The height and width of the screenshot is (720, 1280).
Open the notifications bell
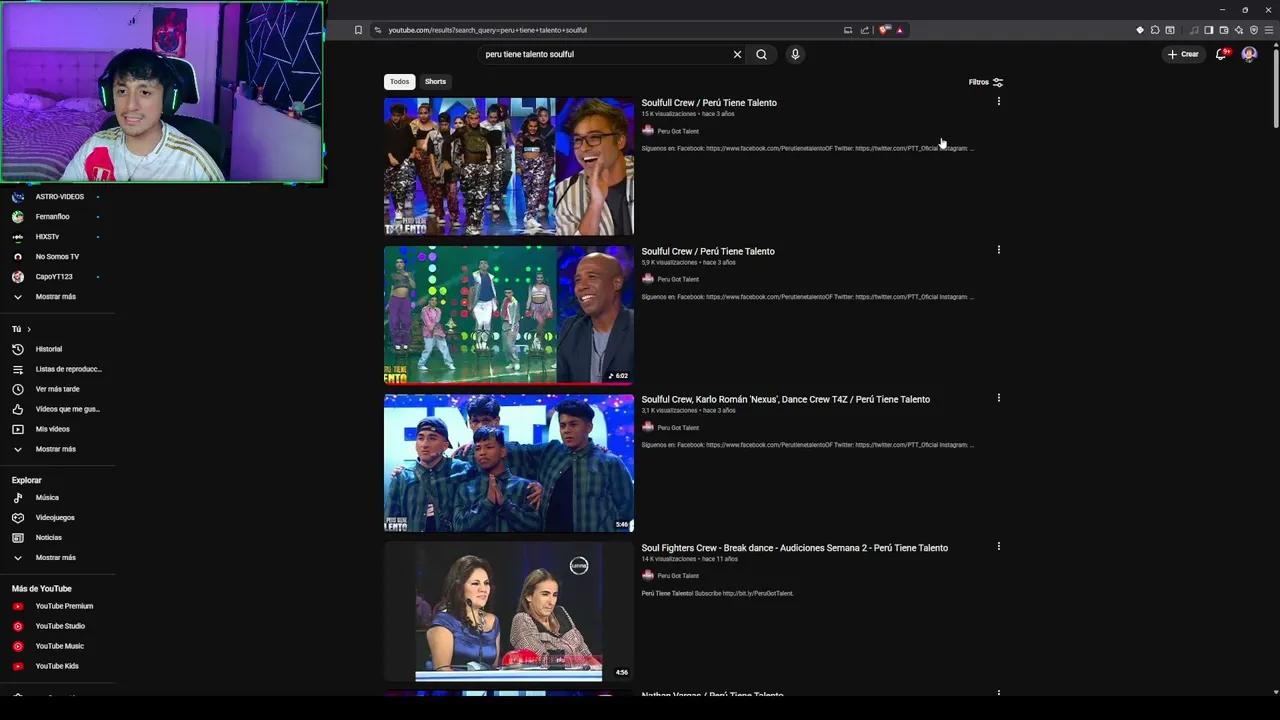[1221, 54]
